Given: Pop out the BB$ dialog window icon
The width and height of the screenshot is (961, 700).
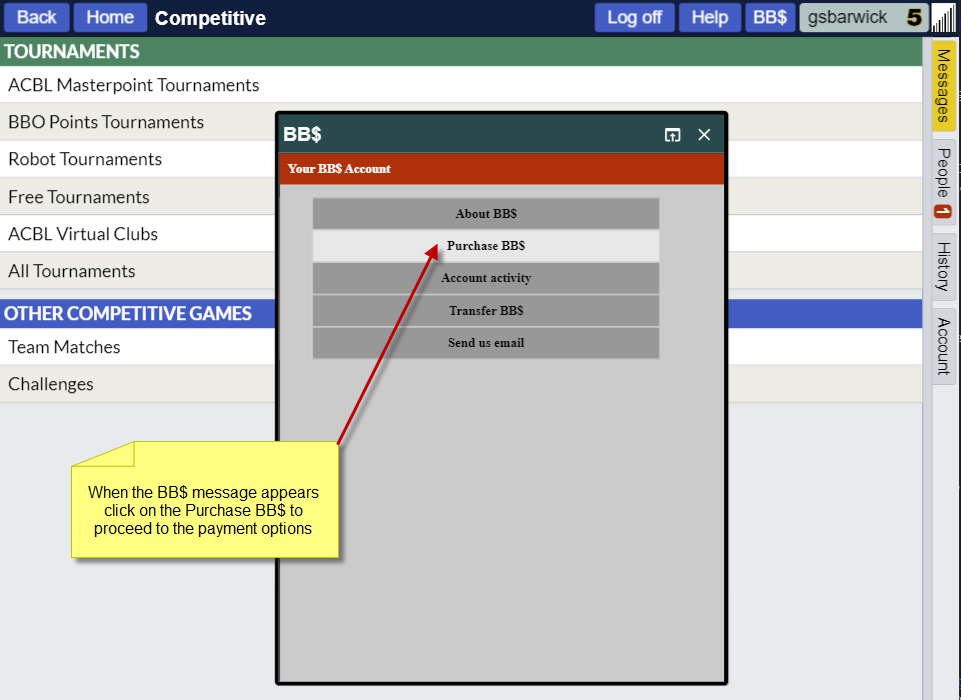Looking at the screenshot, I should point(672,135).
